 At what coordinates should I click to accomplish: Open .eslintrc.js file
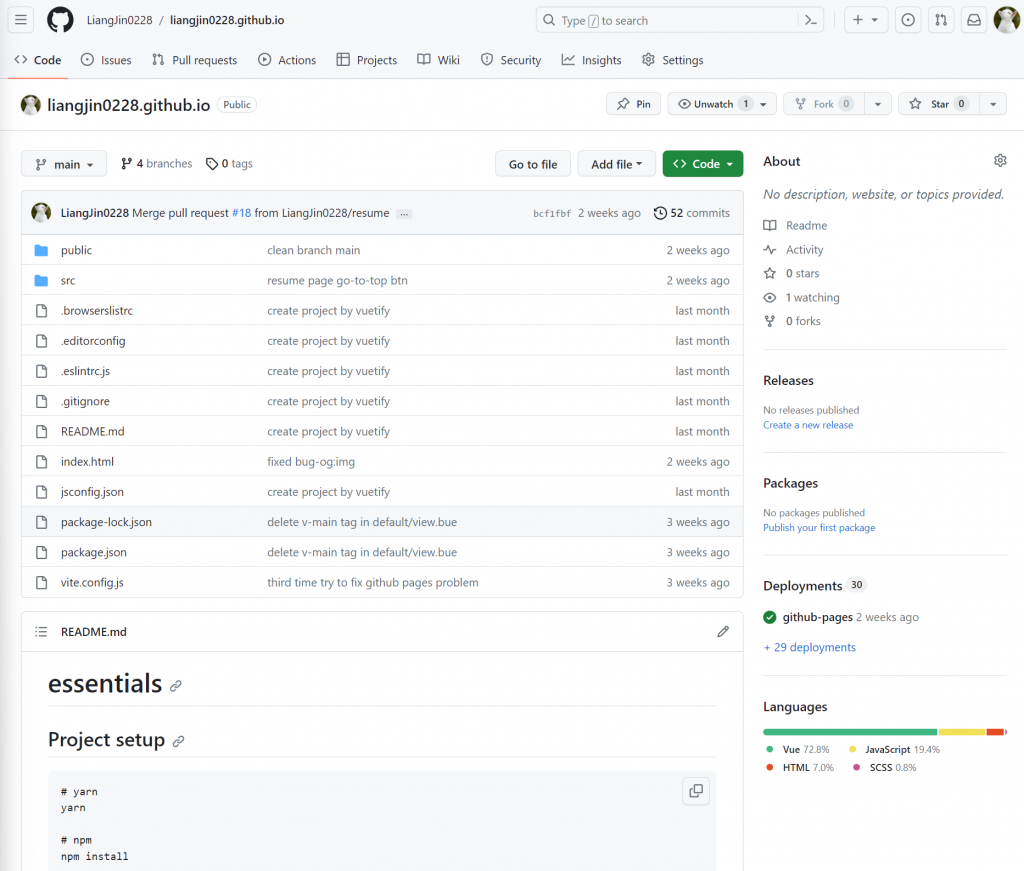point(86,371)
